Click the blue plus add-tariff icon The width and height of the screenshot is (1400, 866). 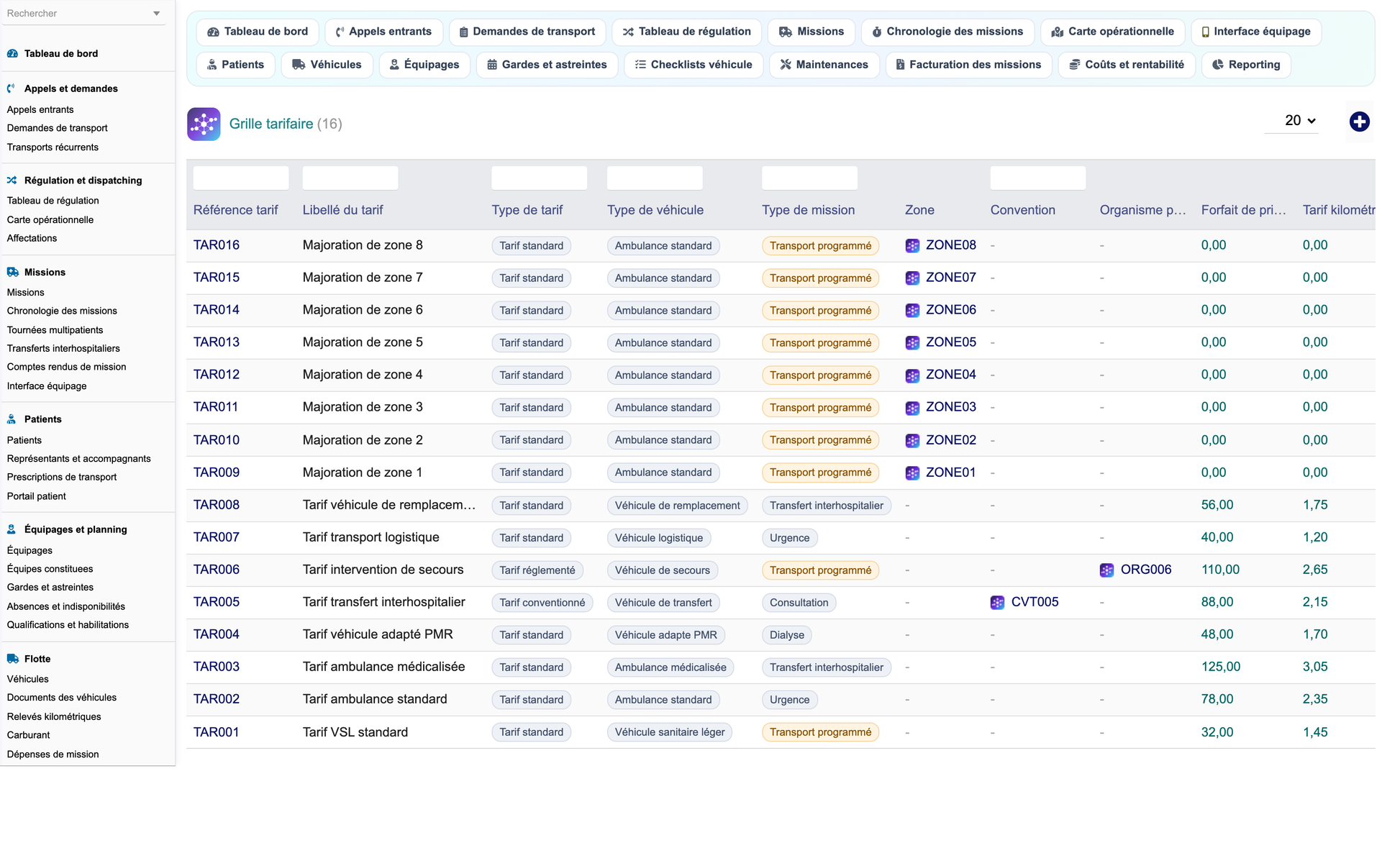(x=1359, y=122)
